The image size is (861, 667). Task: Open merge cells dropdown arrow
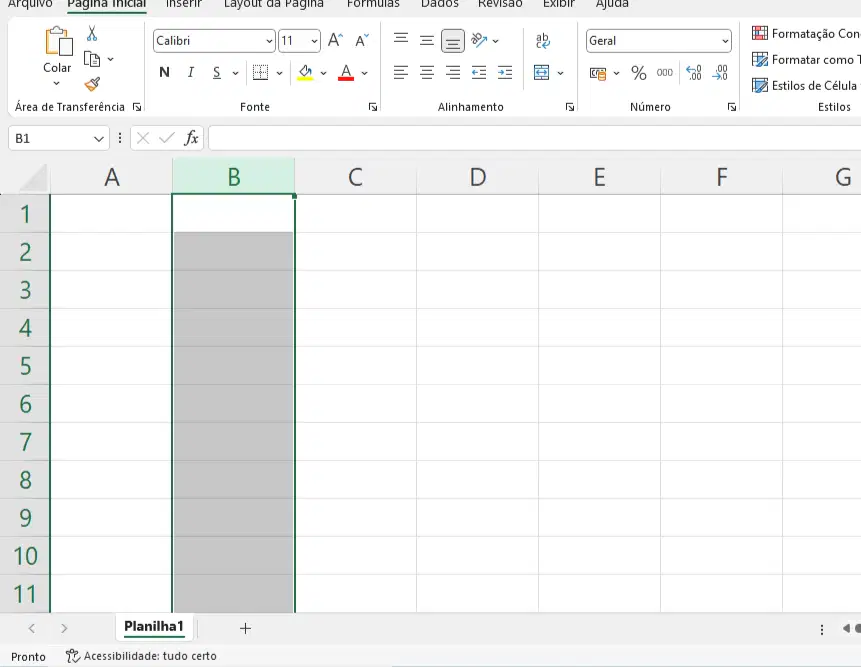pyautogui.click(x=560, y=73)
